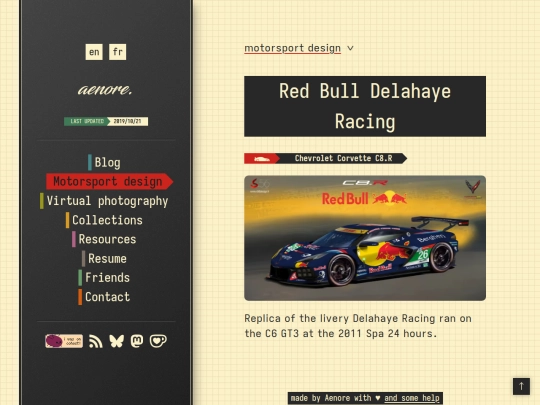
Task: Click the aenore. site logo
Action: click(x=105, y=90)
